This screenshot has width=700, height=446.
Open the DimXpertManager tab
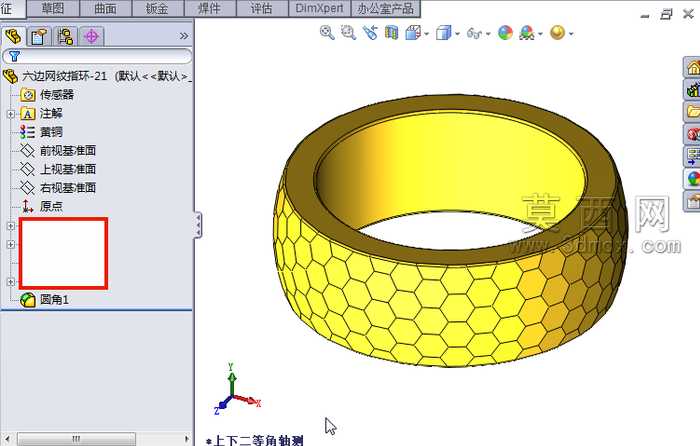point(92,37)
